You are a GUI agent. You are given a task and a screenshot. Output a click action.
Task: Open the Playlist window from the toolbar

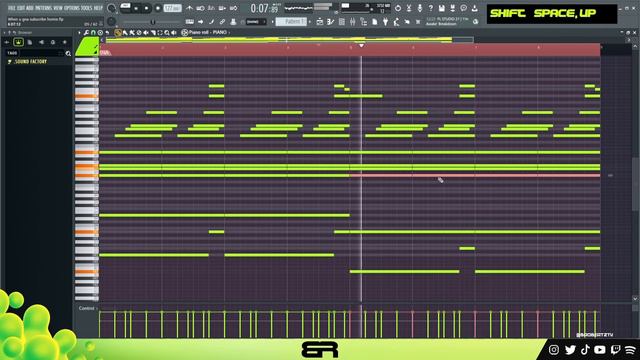tap(320, 22)
